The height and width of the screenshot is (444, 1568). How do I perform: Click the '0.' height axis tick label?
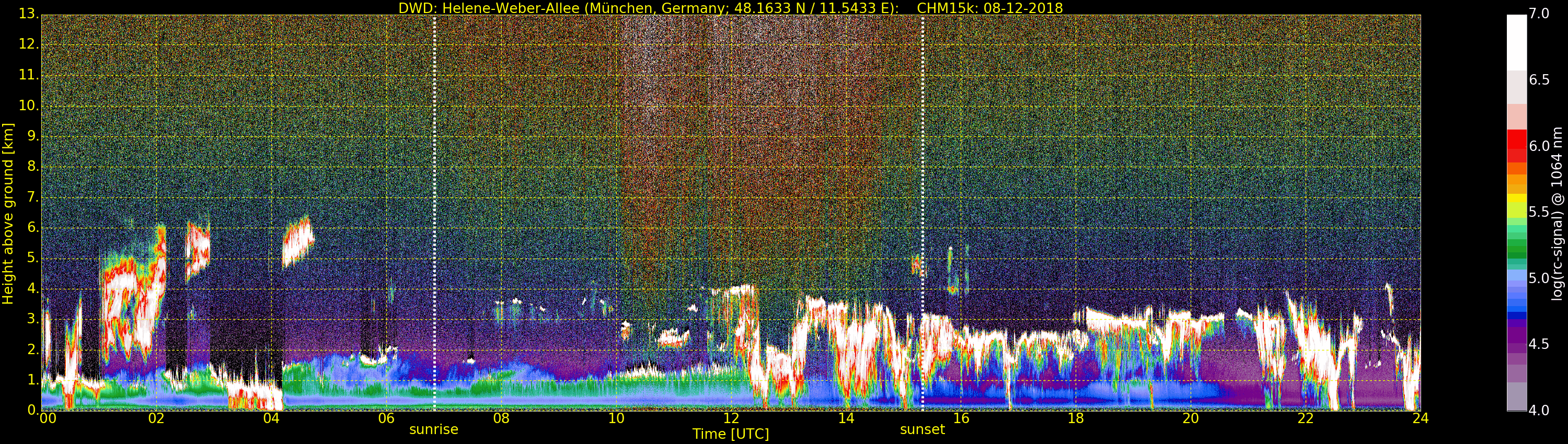(x=32, y=410)
